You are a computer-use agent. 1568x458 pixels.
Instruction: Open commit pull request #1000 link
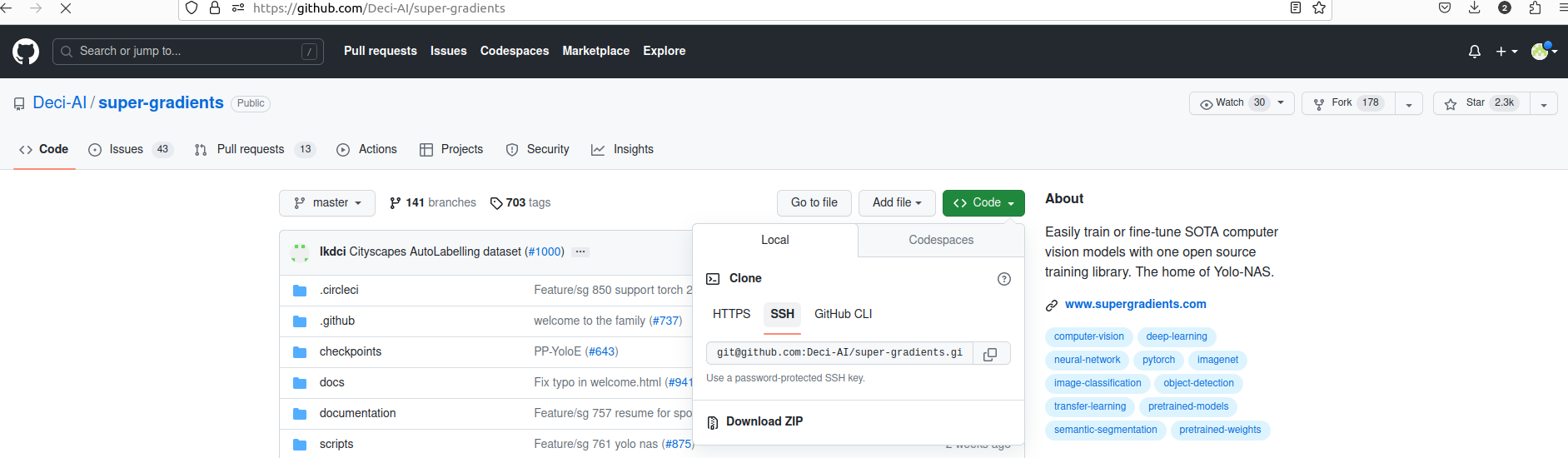[545, 251]
